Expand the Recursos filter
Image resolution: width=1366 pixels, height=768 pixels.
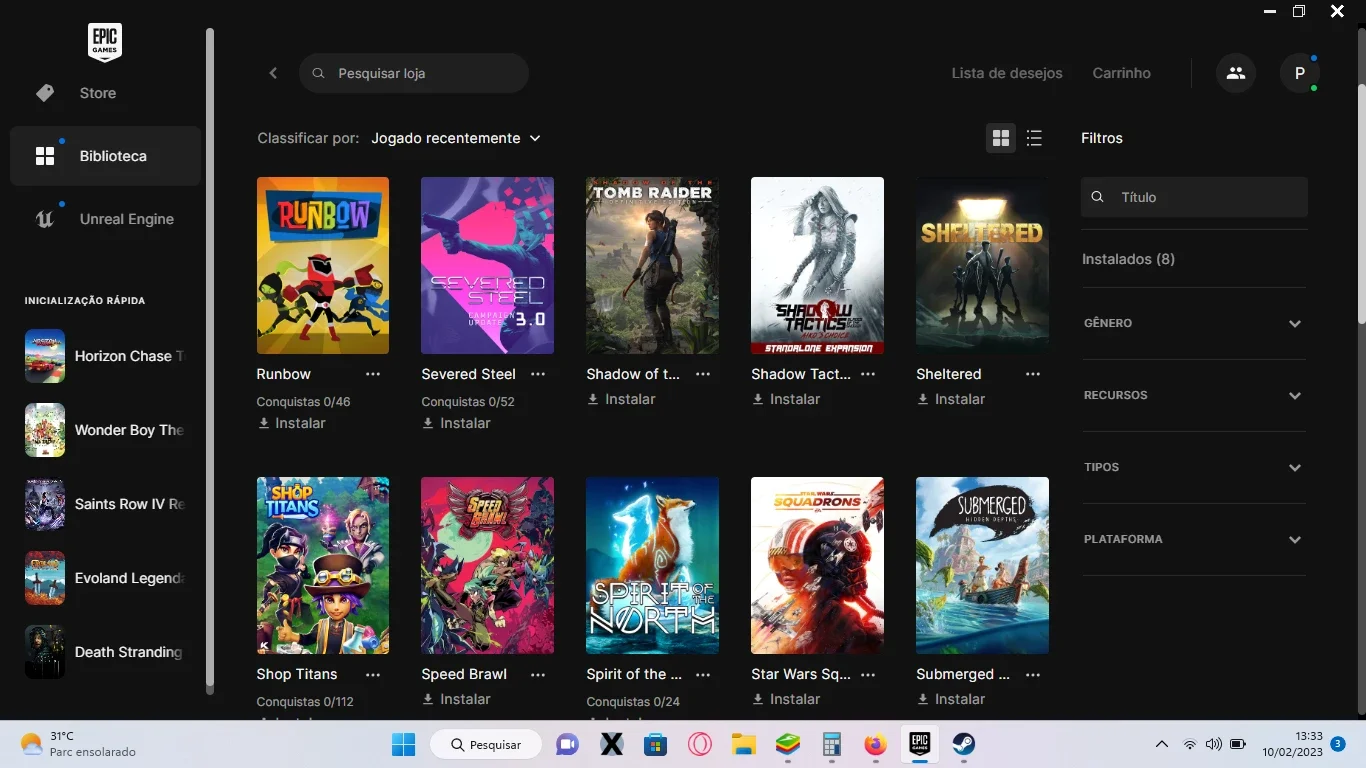point(1194,395)
